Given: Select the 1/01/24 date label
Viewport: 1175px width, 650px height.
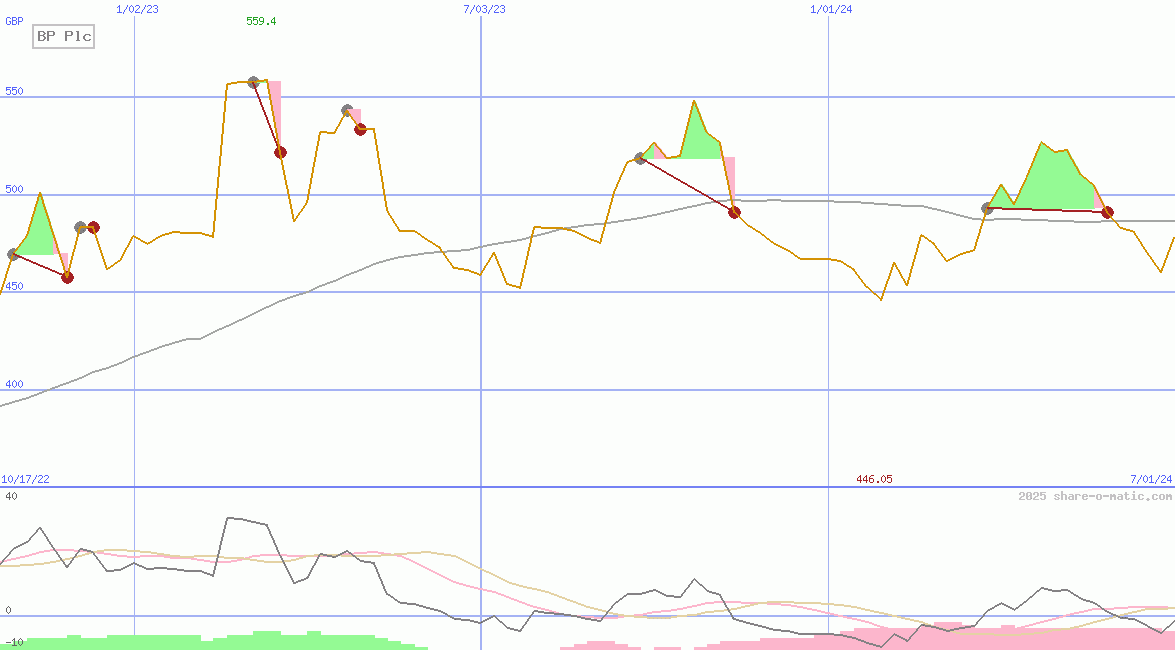Looking at the screenshot, I should point(831,8).
